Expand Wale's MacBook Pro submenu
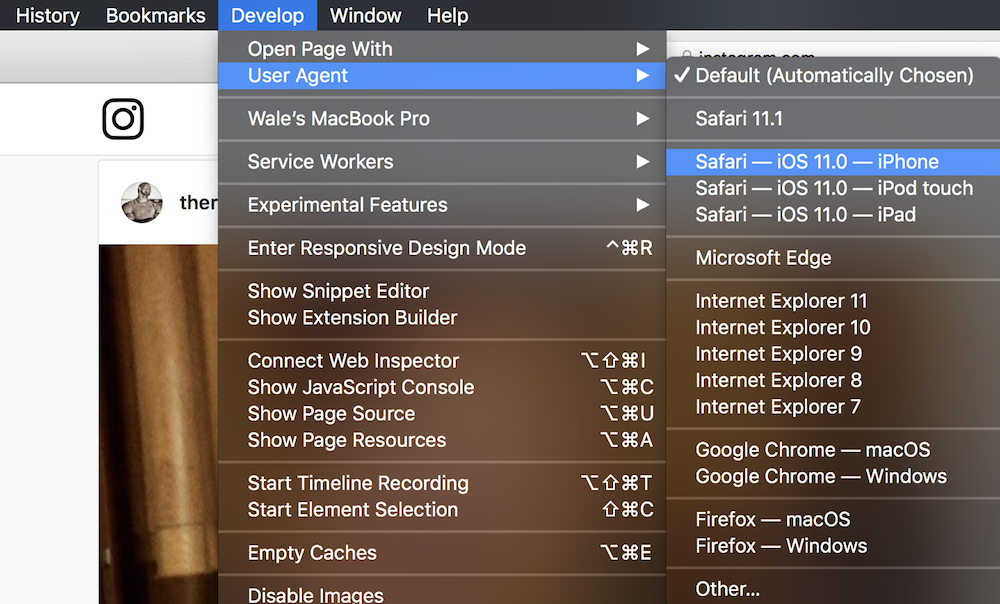Image resolution: width=1000 pixels, height=604 pixels. 442,119
